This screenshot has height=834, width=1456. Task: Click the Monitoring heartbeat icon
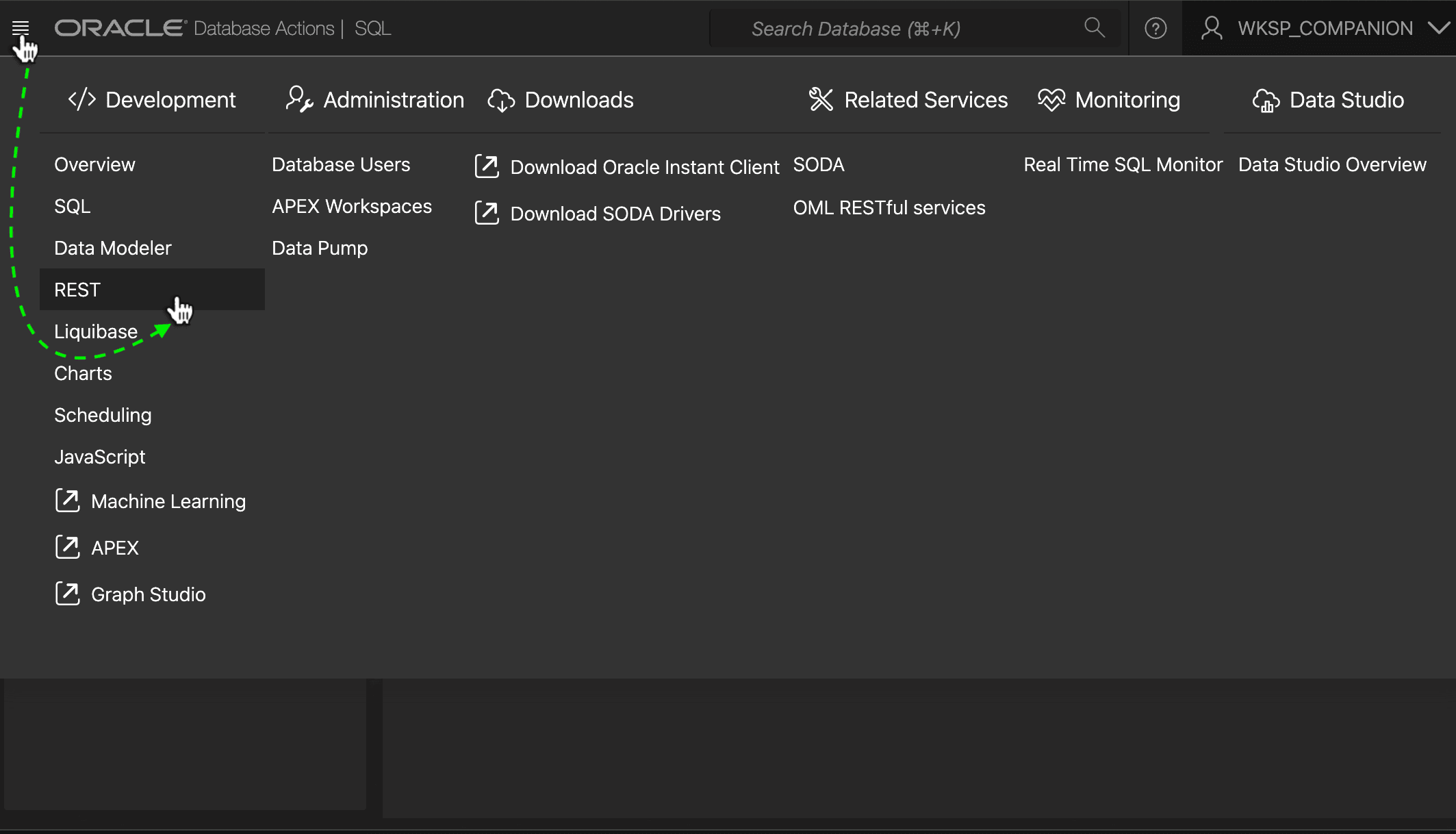point(1051,99)
